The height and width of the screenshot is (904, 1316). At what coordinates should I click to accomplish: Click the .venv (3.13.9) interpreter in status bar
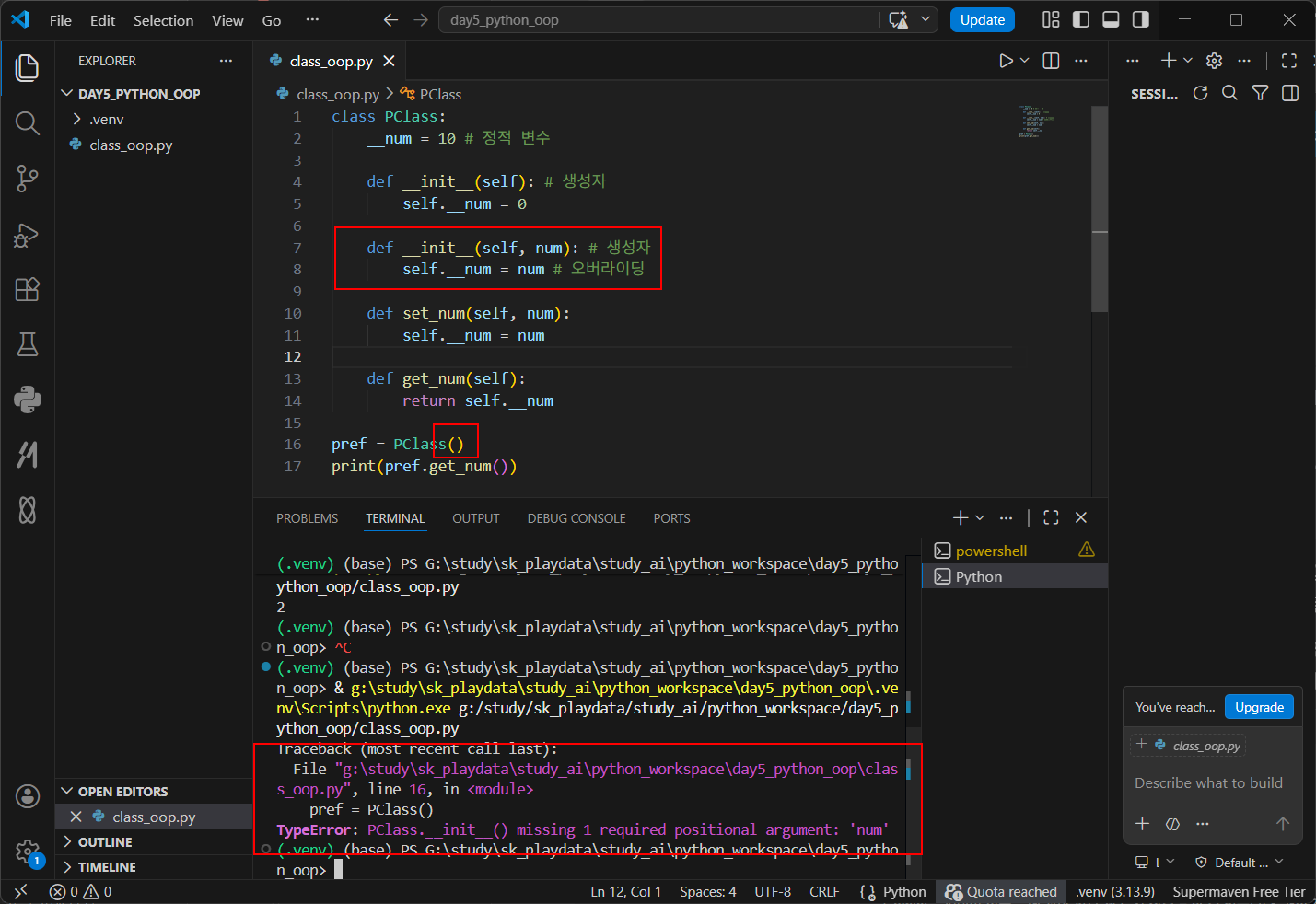(1115, 892)
